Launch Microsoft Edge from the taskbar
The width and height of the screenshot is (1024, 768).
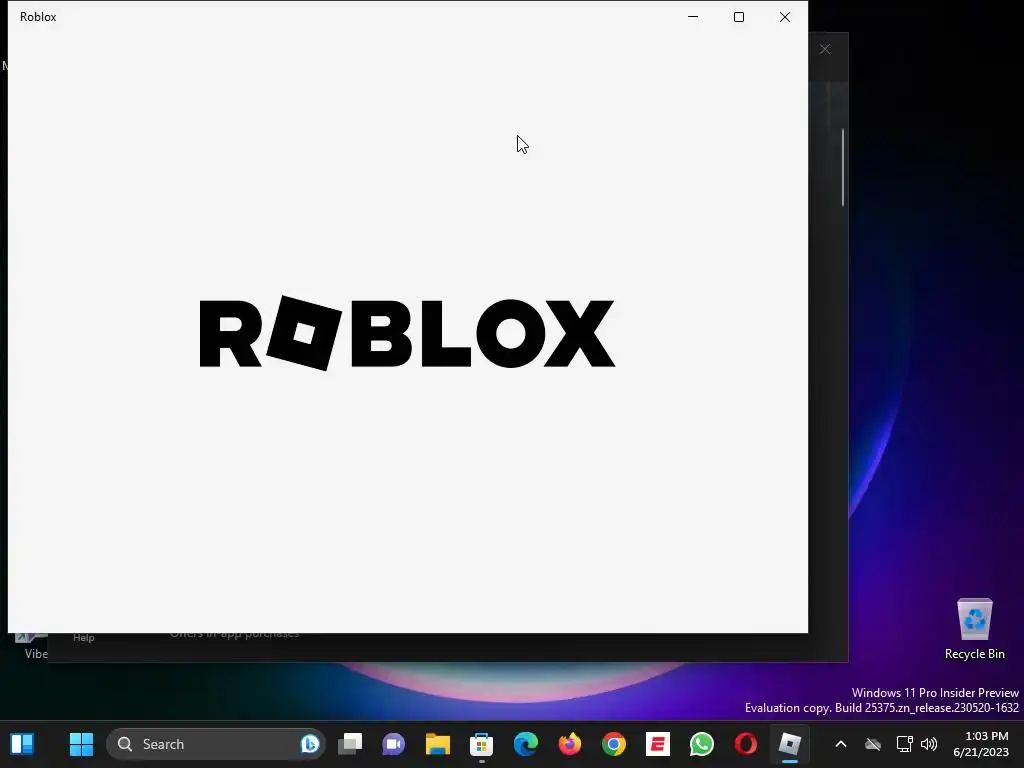(526, 744)
